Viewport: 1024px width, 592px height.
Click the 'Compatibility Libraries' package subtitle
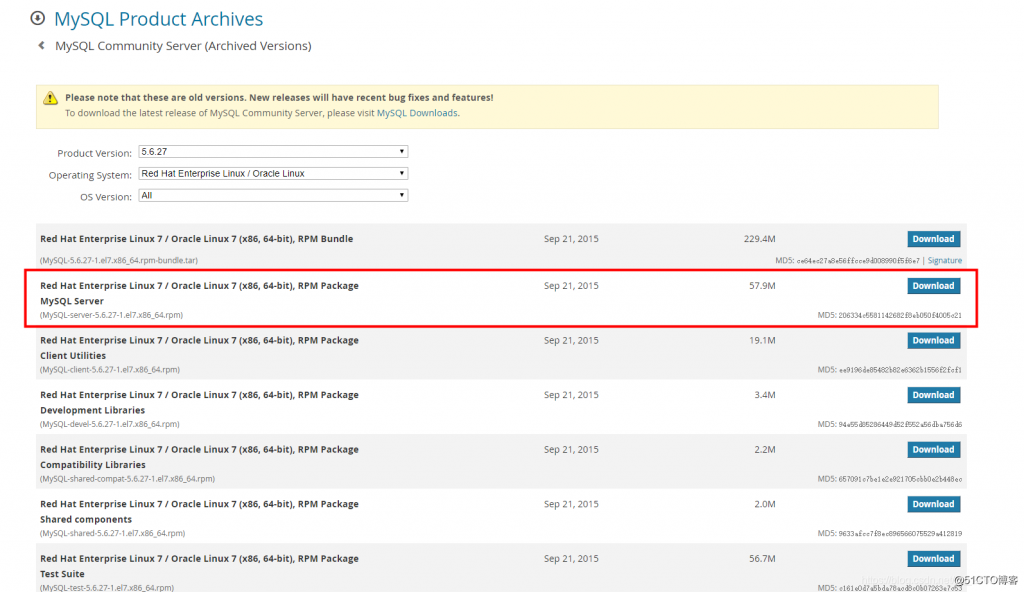click(x=93, y=465)
